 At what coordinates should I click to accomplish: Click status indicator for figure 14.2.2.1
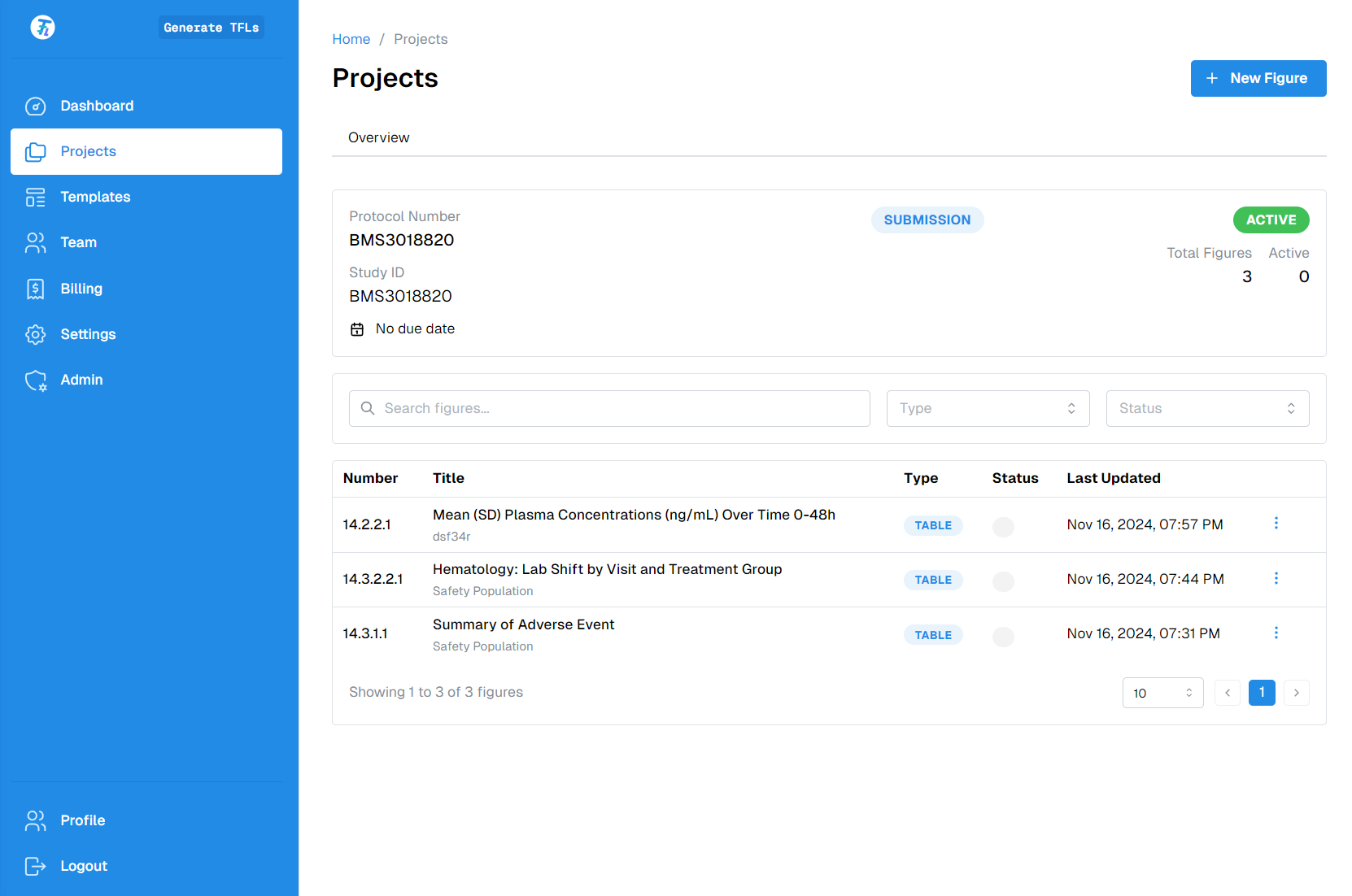1003,526
